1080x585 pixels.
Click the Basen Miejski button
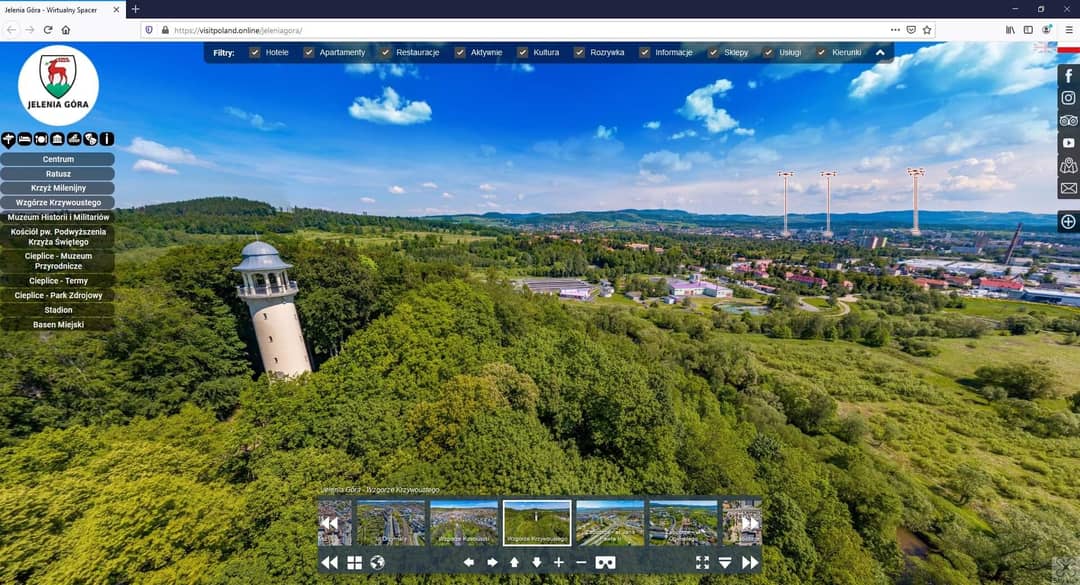click(x=58, y=325)
